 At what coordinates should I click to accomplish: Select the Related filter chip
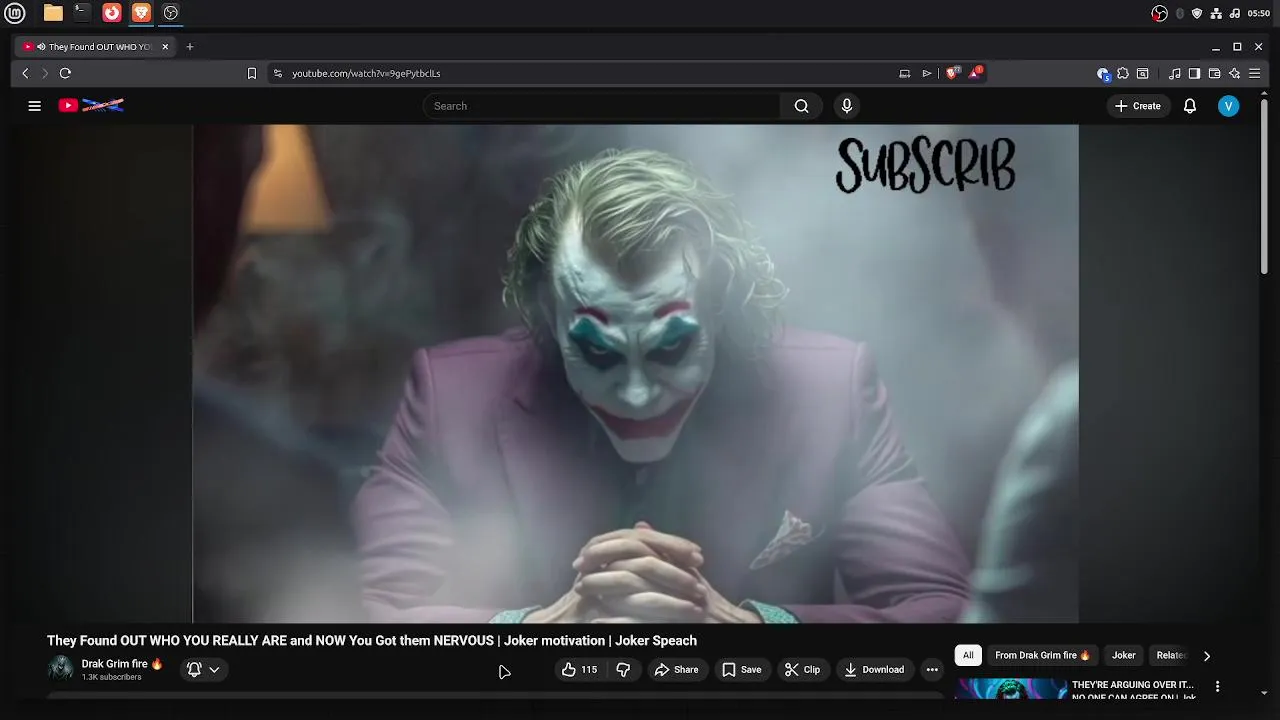click(x=1170, y=656)
